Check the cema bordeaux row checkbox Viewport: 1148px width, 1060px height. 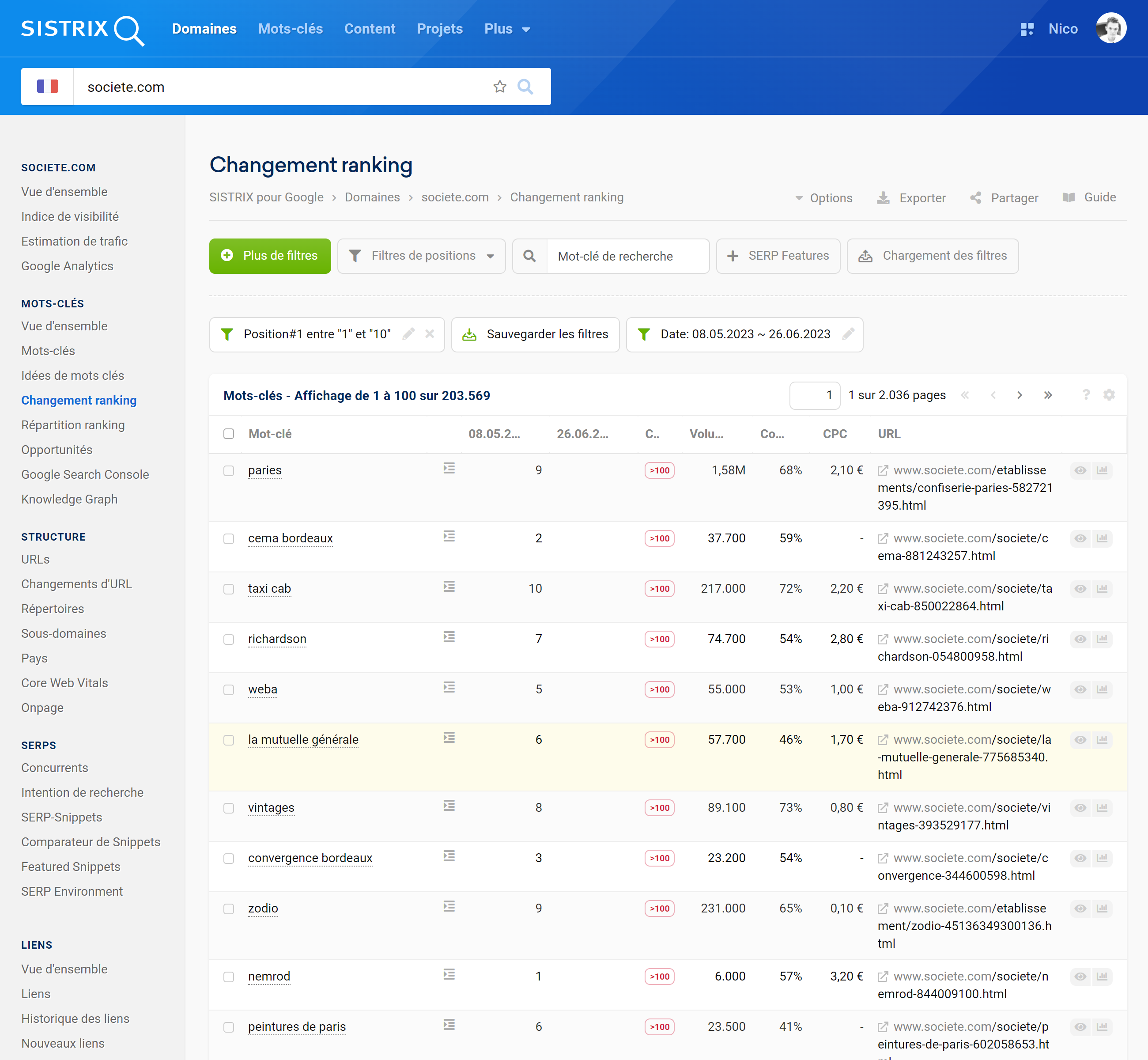229,538
